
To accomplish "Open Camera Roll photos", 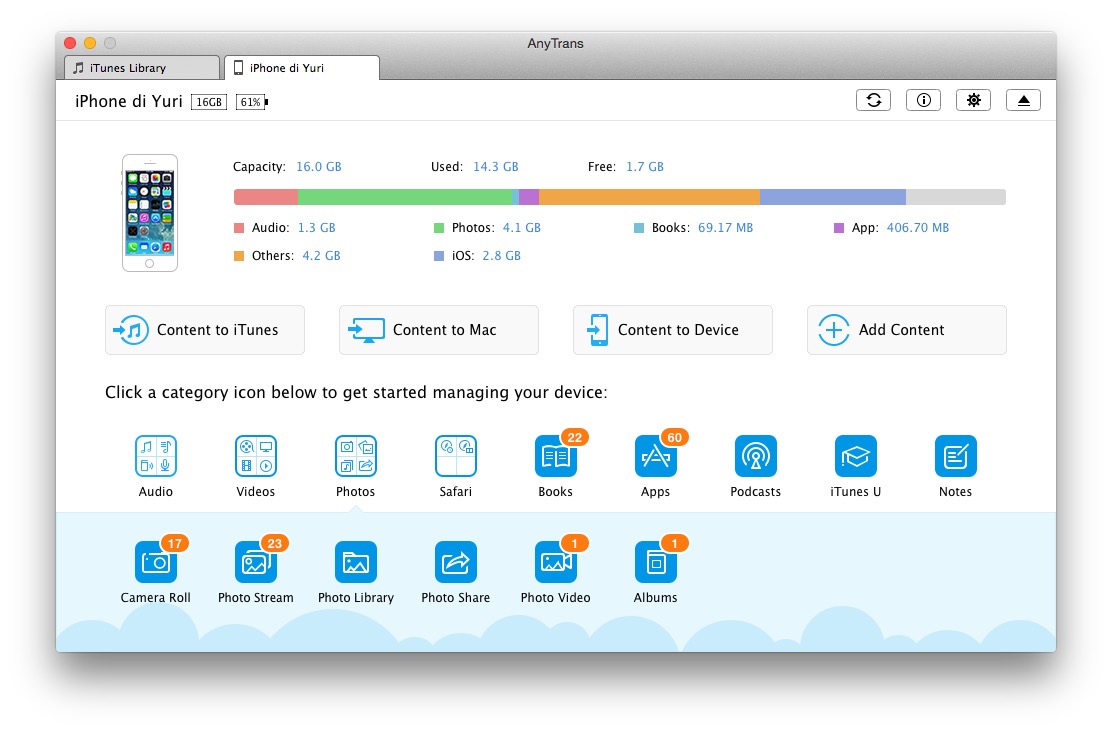I will point(156,562).
